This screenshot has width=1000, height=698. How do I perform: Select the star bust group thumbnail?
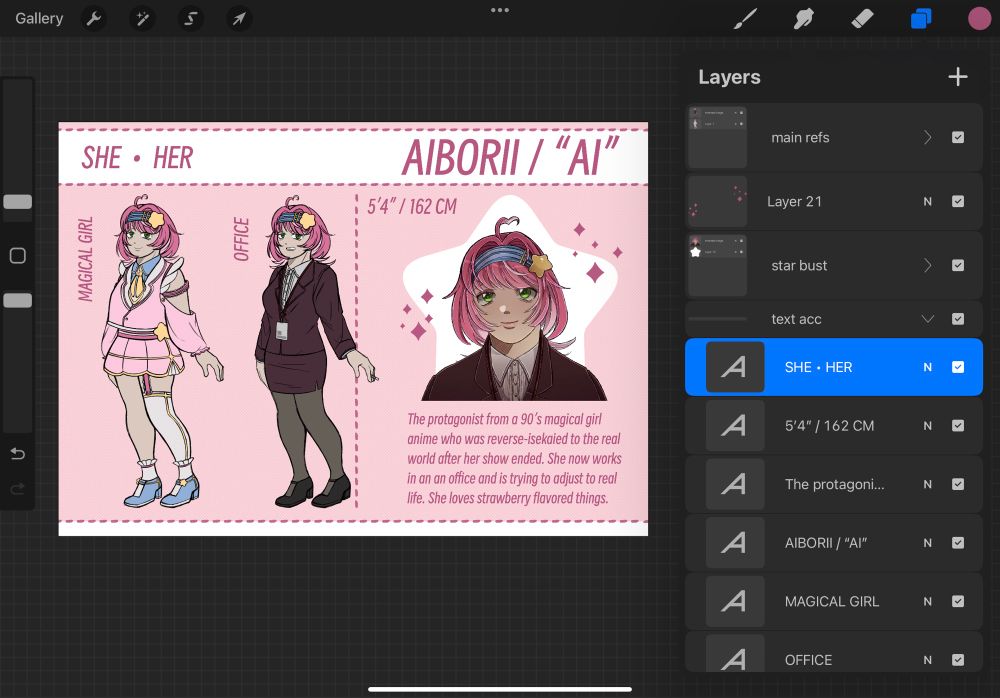click(717, 265)
